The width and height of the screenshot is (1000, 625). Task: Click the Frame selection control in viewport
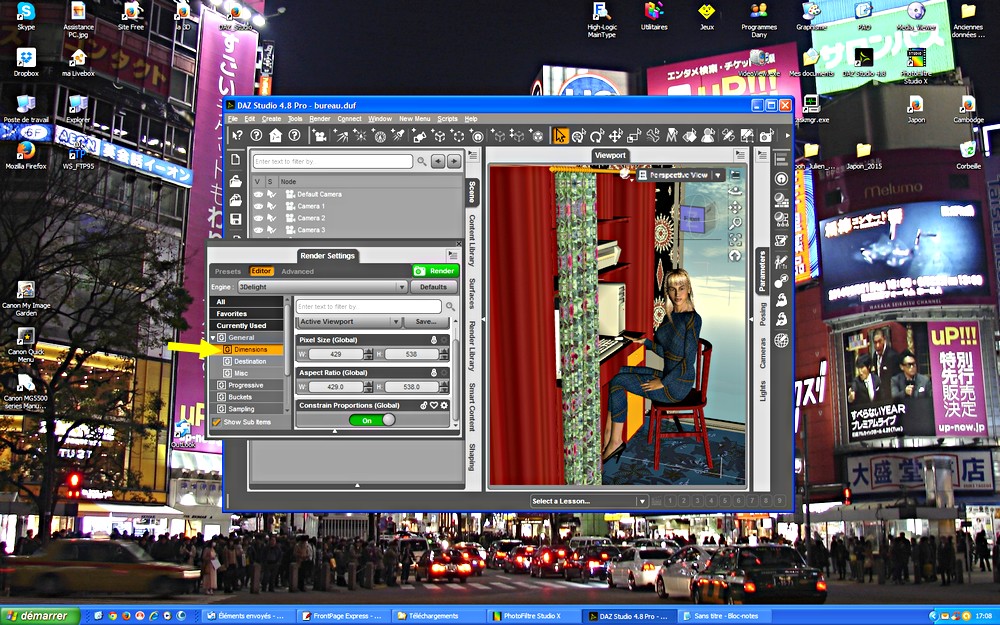tap(735, 240)
